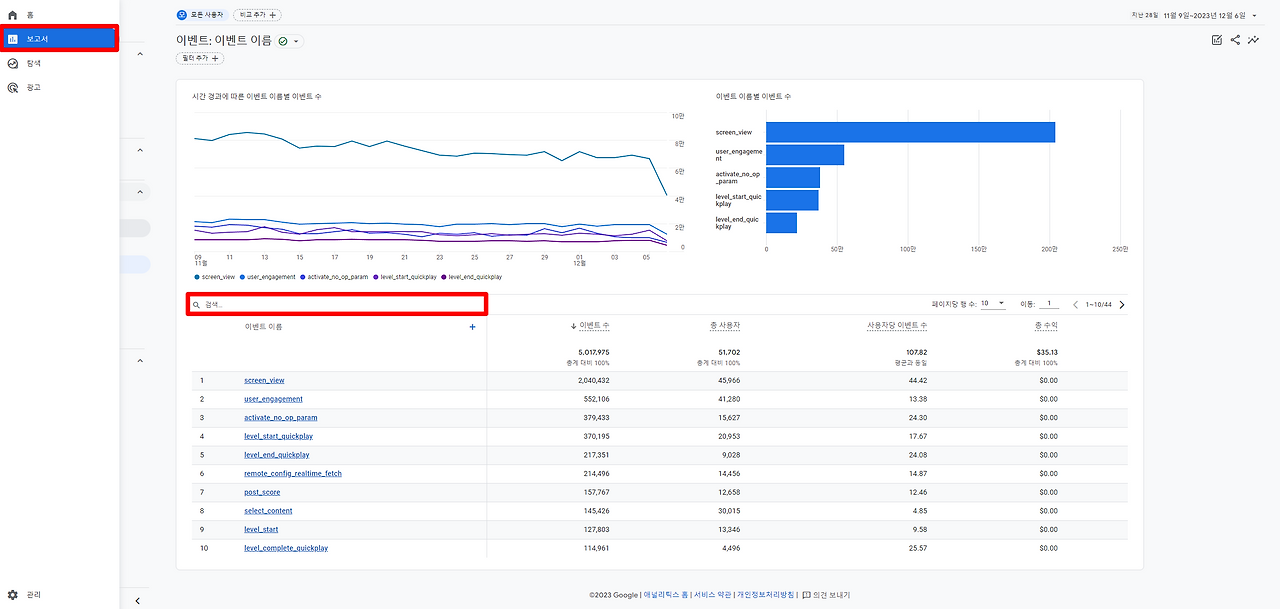This screenshot has height=609, width=1280.
Task: Open the Advertising (광고) section
Action: click(24, 87)
